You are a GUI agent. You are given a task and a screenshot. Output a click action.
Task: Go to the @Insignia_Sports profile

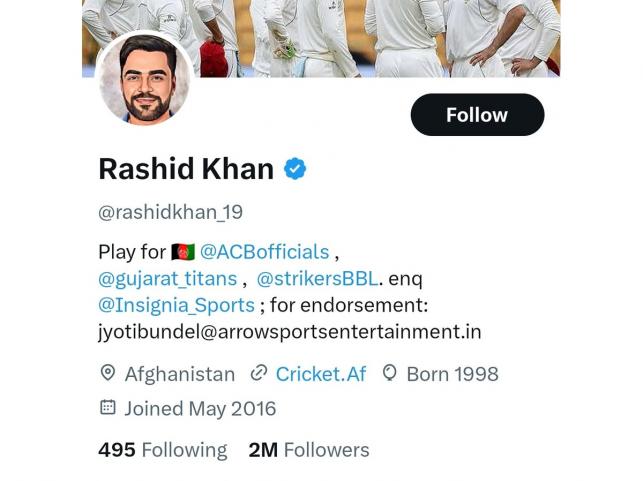[176, 305]
